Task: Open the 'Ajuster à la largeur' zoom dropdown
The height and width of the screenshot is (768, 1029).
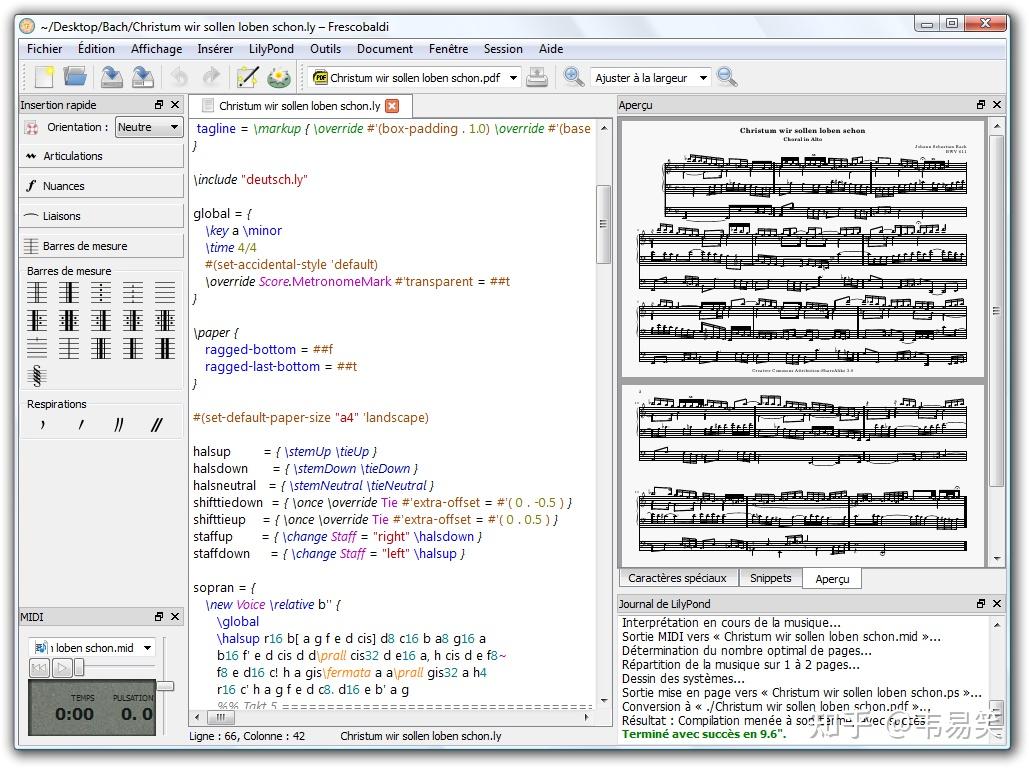Action: tap(703, 78)
